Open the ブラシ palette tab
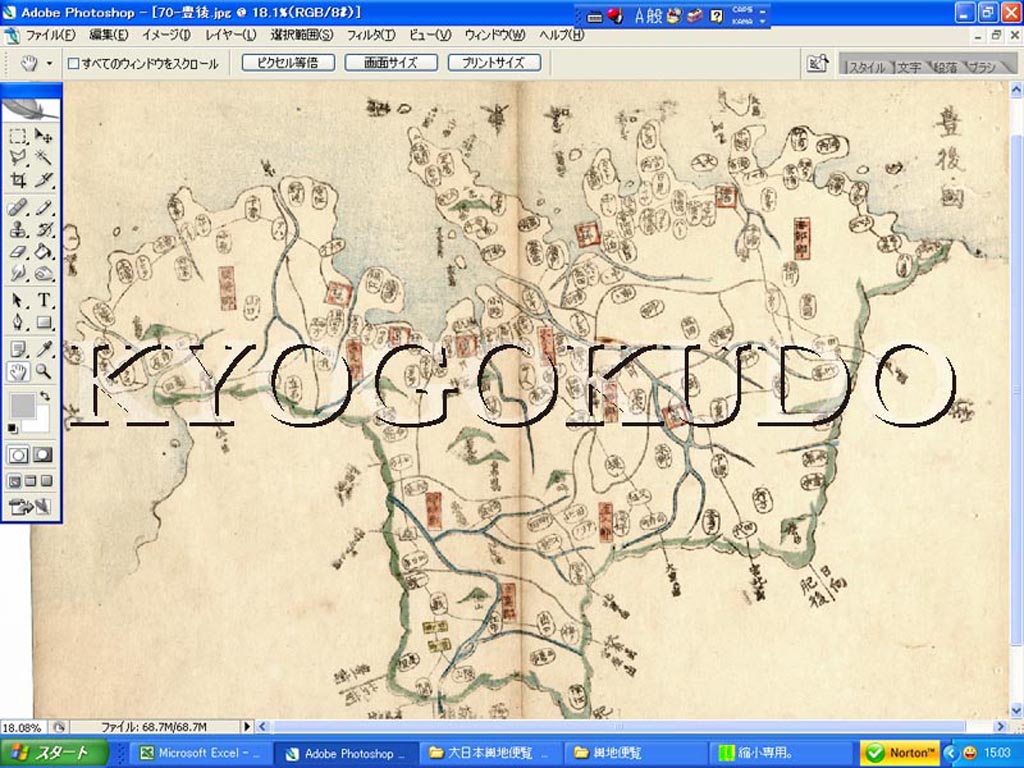 click(x=982, y=67)
